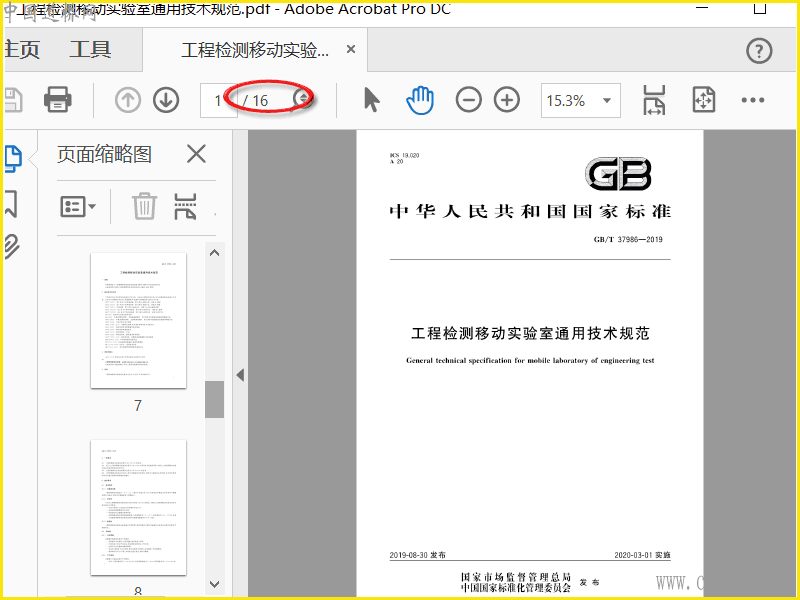Open the more tools ellipsis menu
The image size is (800, 600).
click(753, 100)
